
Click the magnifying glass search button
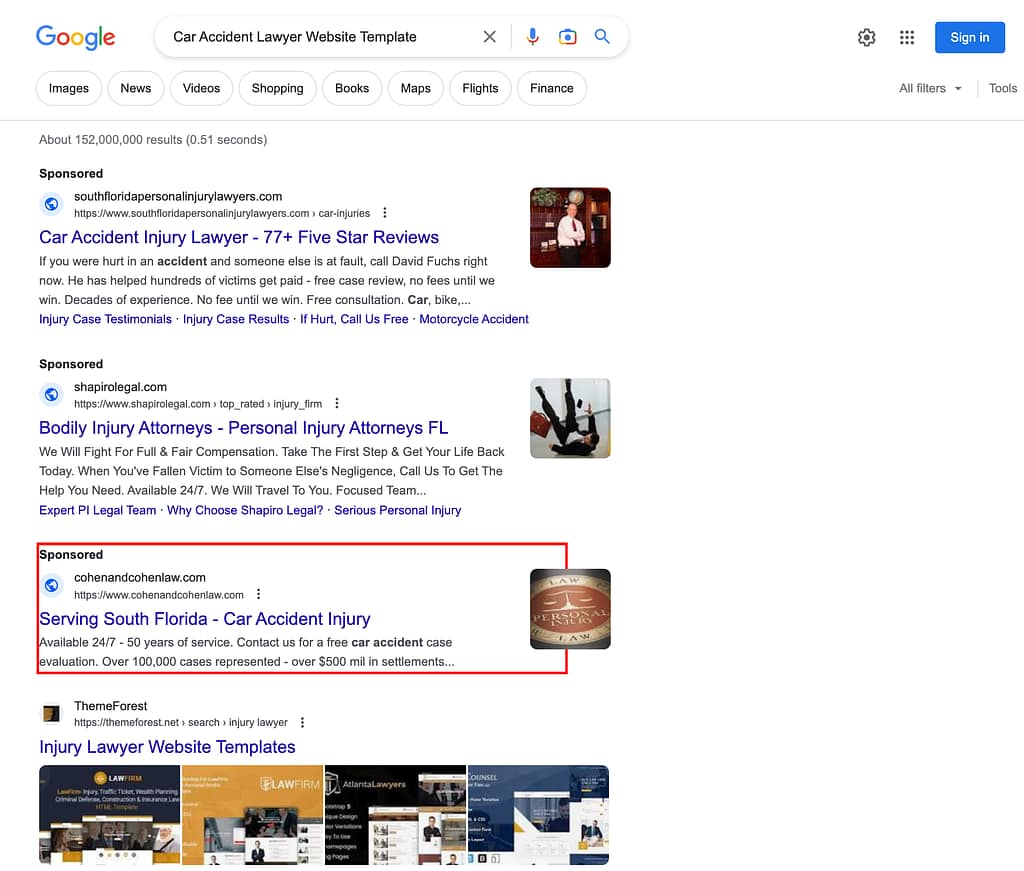(602, 37)
